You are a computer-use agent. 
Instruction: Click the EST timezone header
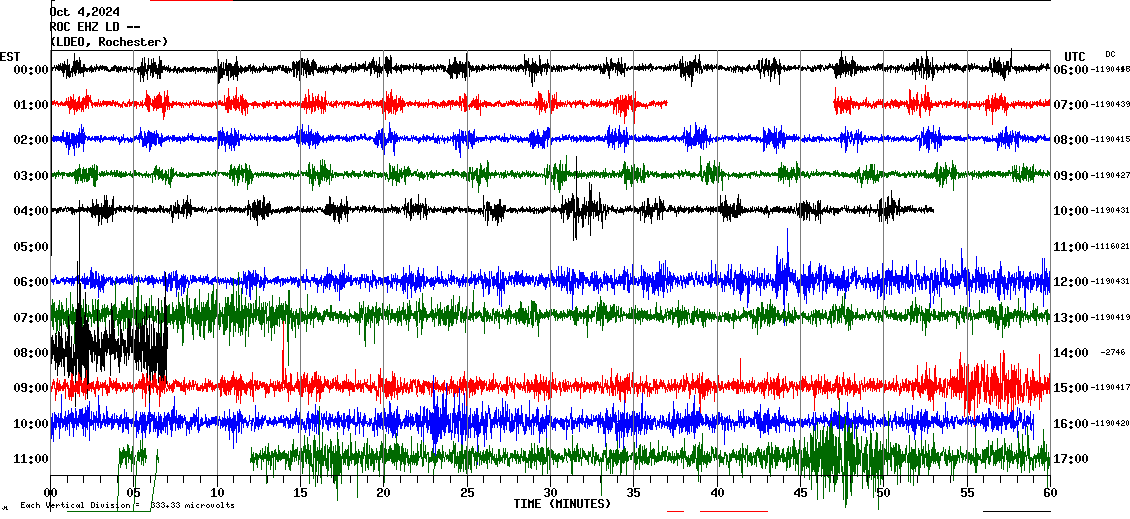[11, 56]
